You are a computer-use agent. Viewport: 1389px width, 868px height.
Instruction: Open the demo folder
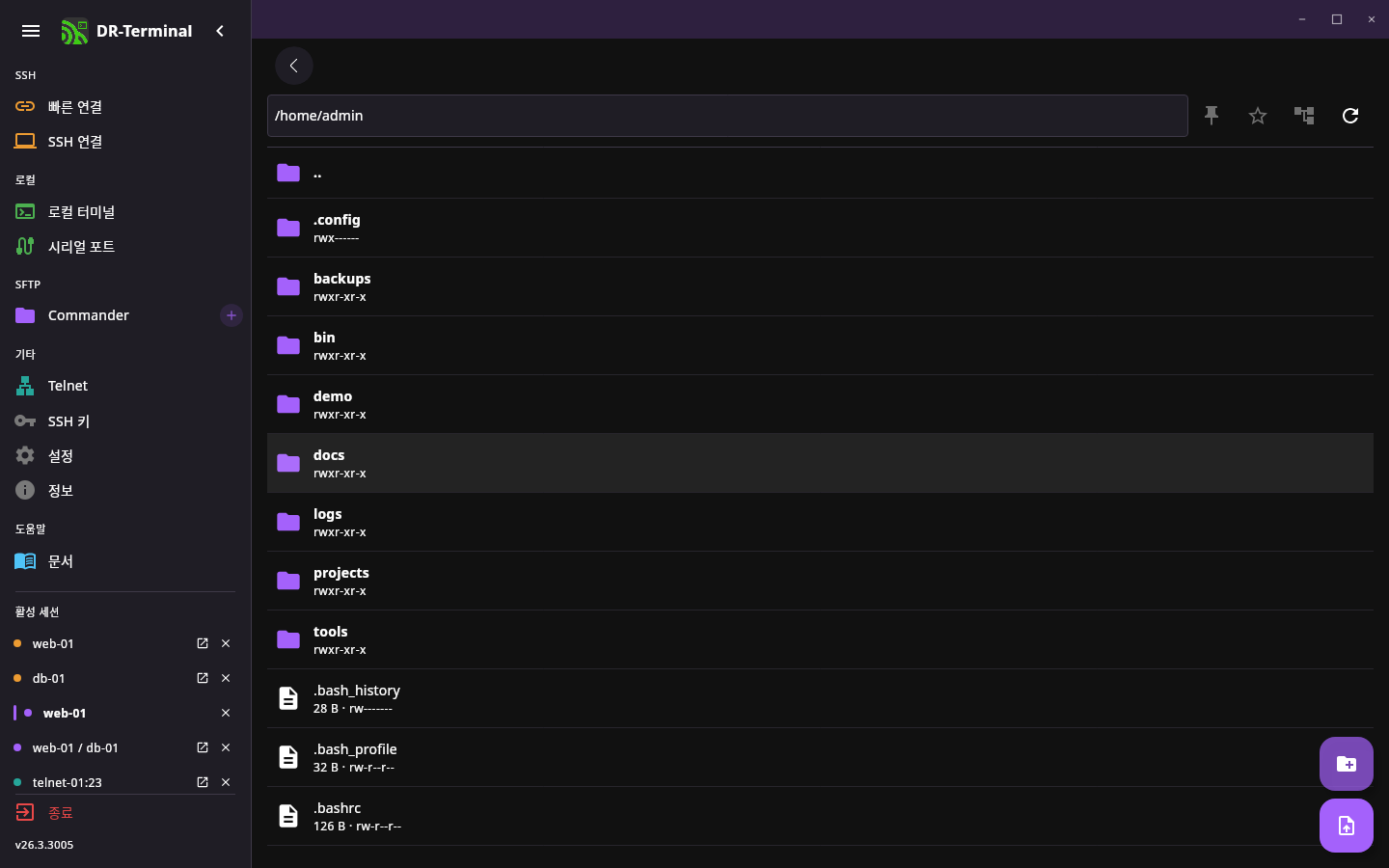coord(820,405)
